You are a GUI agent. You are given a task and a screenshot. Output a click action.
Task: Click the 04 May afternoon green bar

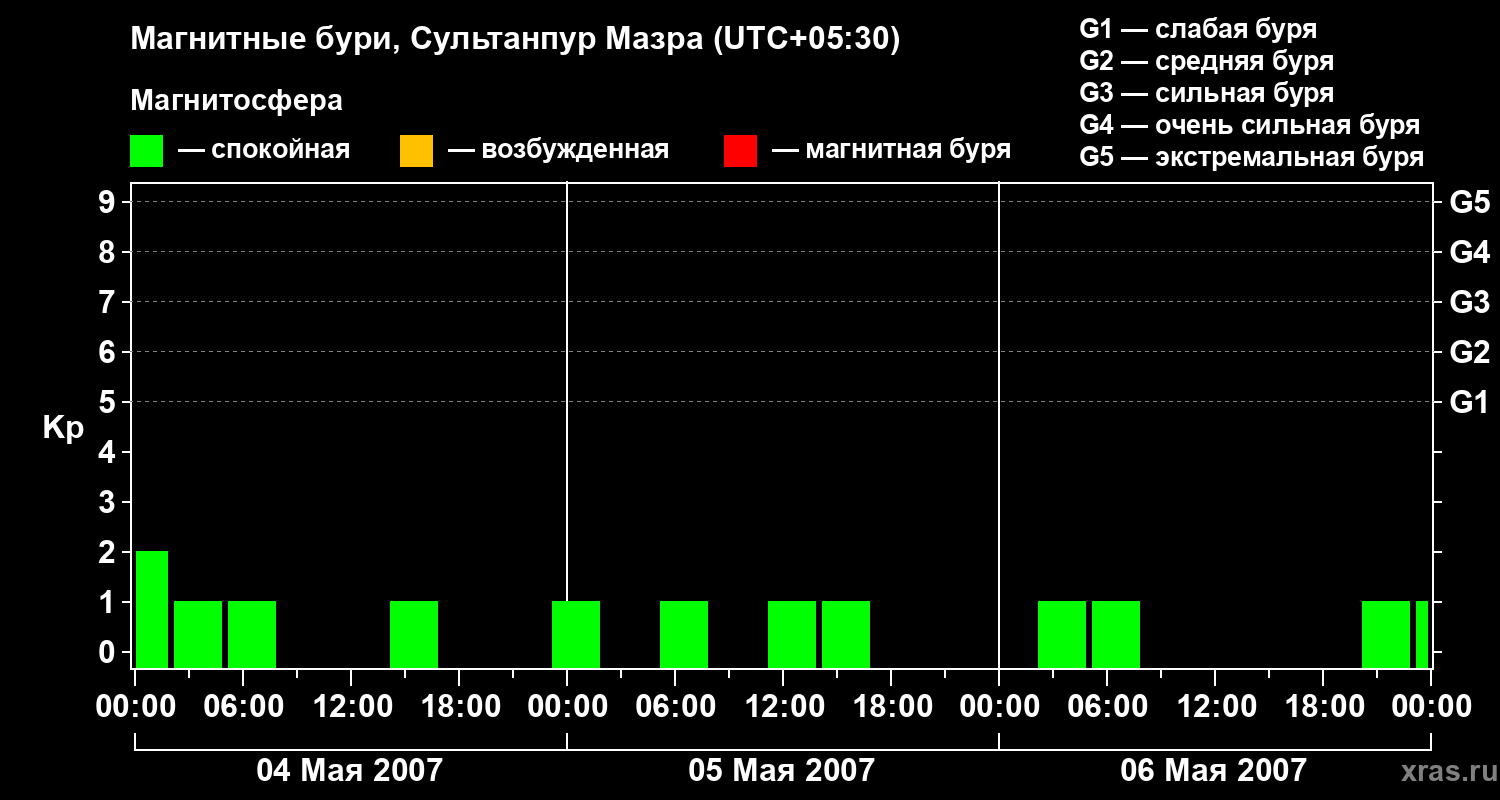pos(414,634)
